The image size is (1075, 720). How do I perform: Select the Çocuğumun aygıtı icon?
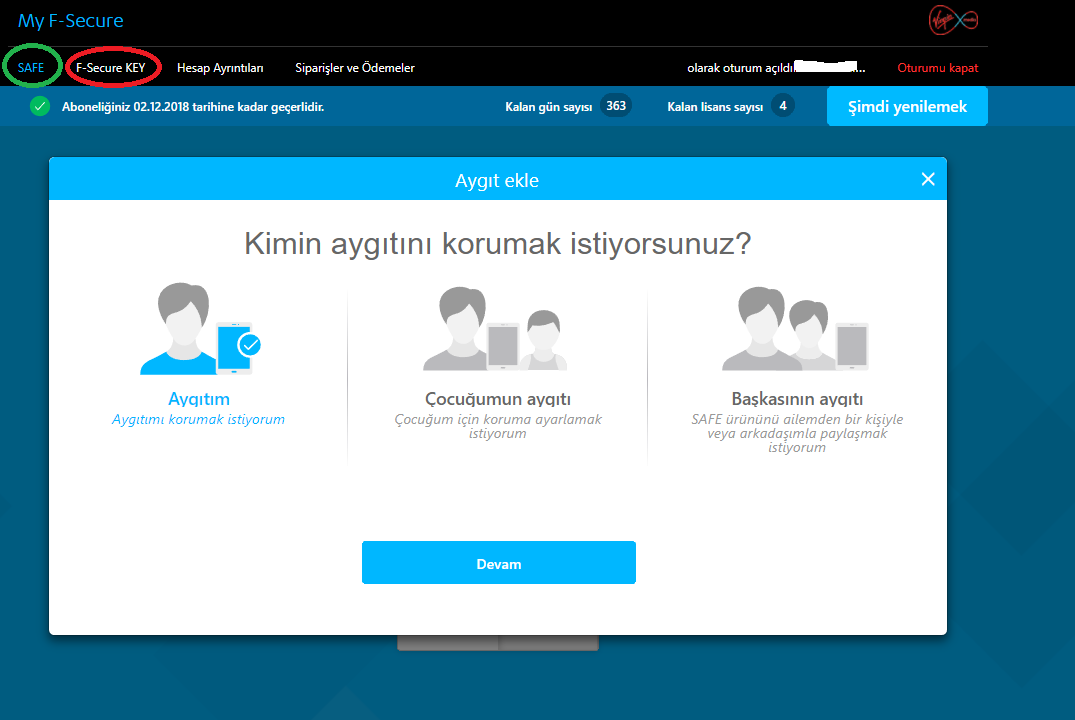pos(496,328)
